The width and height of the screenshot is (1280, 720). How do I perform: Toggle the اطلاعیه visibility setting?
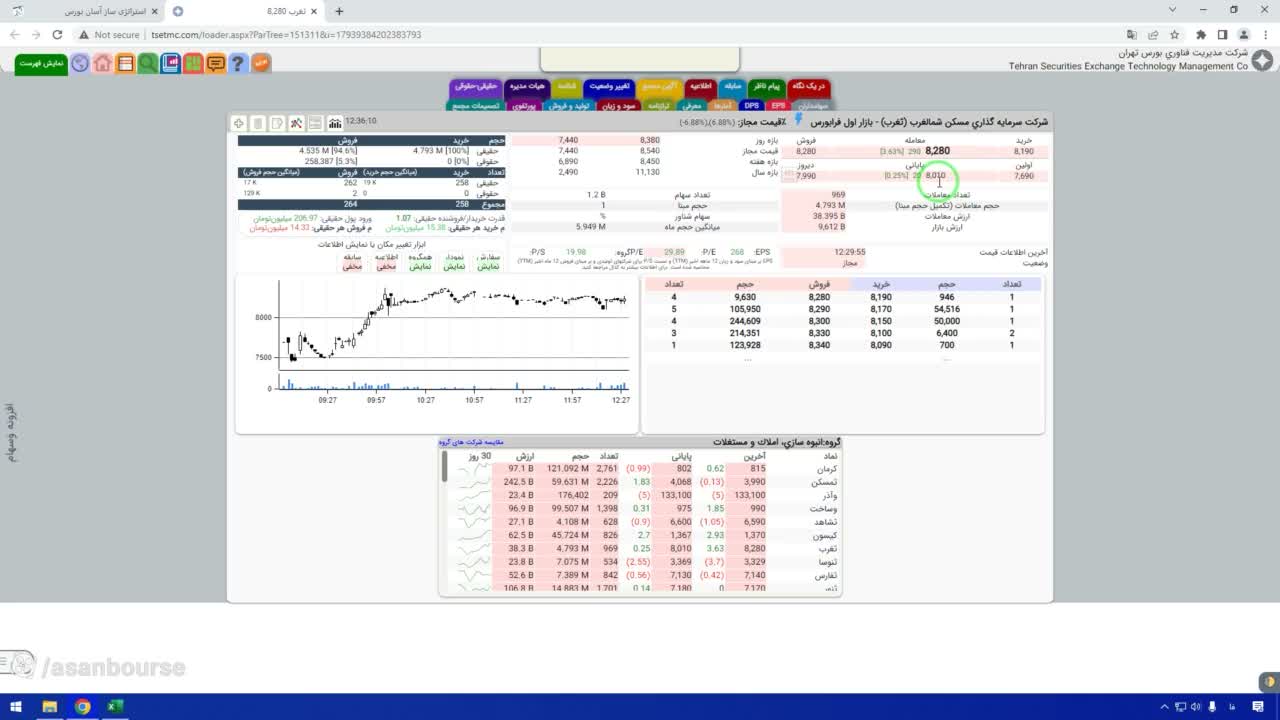tap(386, 261)
